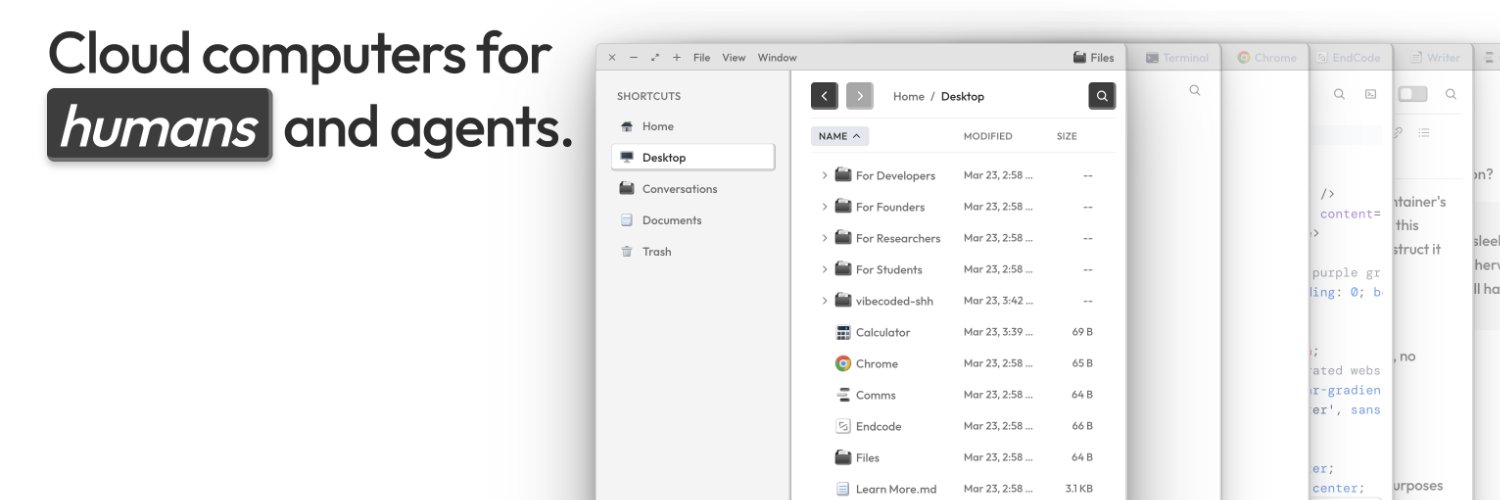Image resolution: width=1500 pixels, height=500 pixels.
Task: Expand the For Founders folder
Action: tap(825, 207)
